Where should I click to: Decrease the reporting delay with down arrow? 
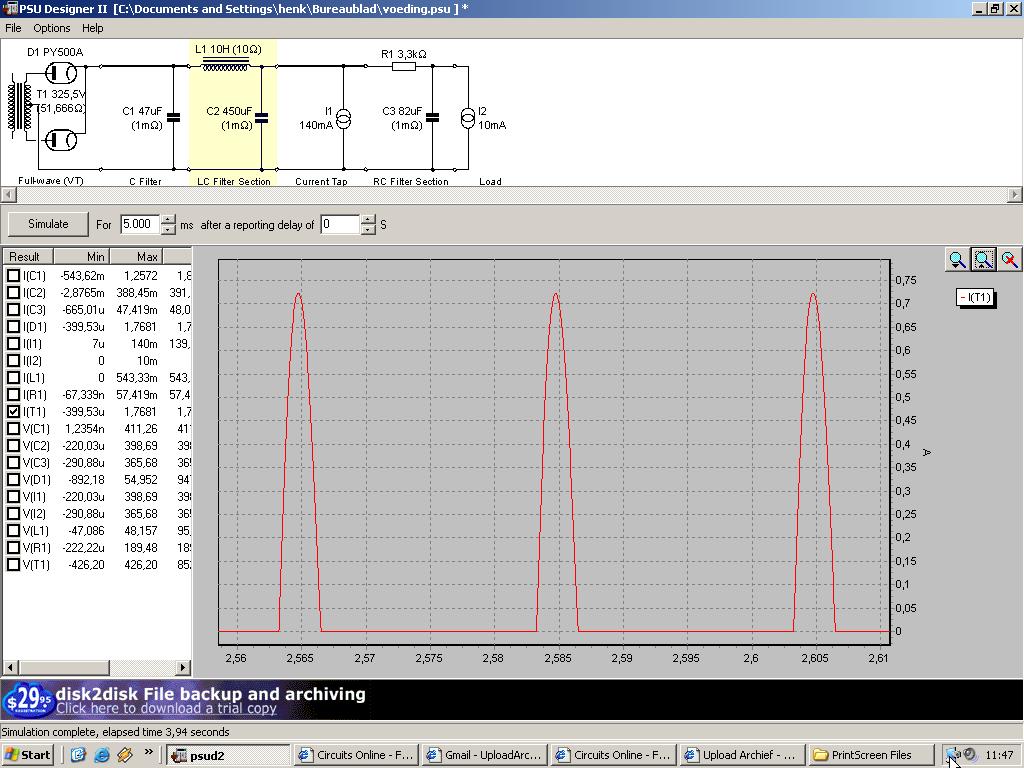368,230
